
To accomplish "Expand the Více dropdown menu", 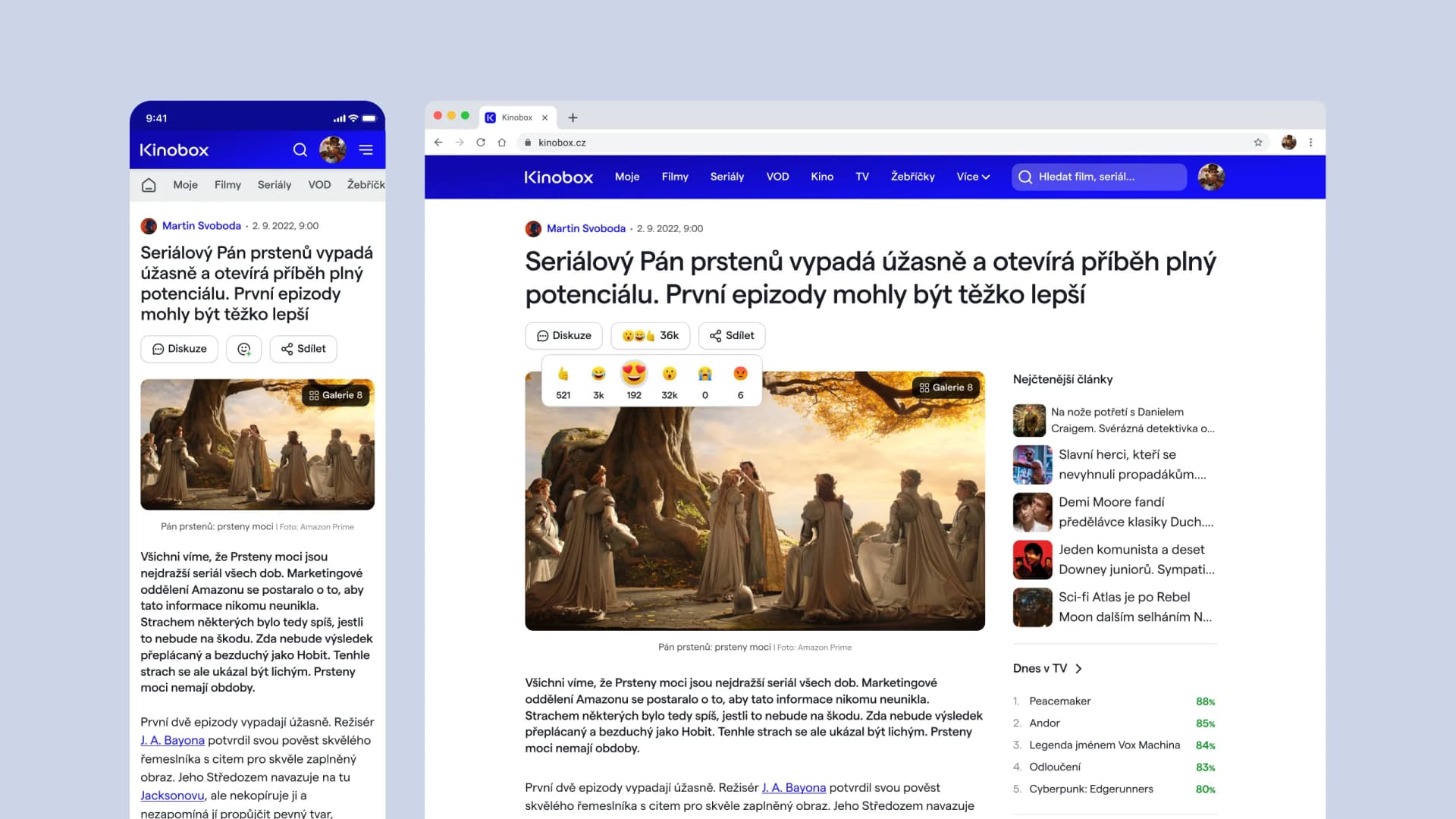I will (973, 177).
